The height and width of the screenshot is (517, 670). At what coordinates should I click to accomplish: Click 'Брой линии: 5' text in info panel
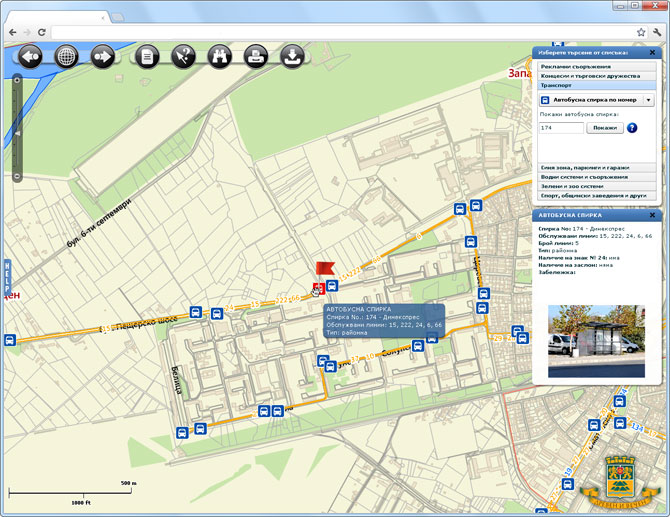click(x=558, y=243)
